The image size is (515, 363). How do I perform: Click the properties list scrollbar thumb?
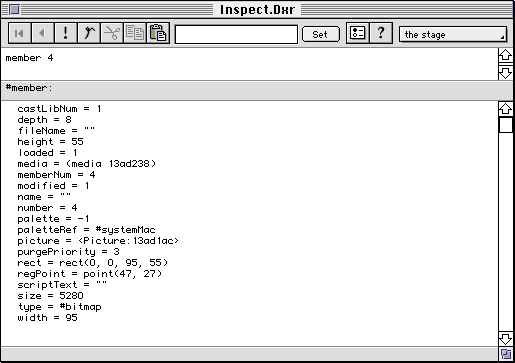(505, 125)
